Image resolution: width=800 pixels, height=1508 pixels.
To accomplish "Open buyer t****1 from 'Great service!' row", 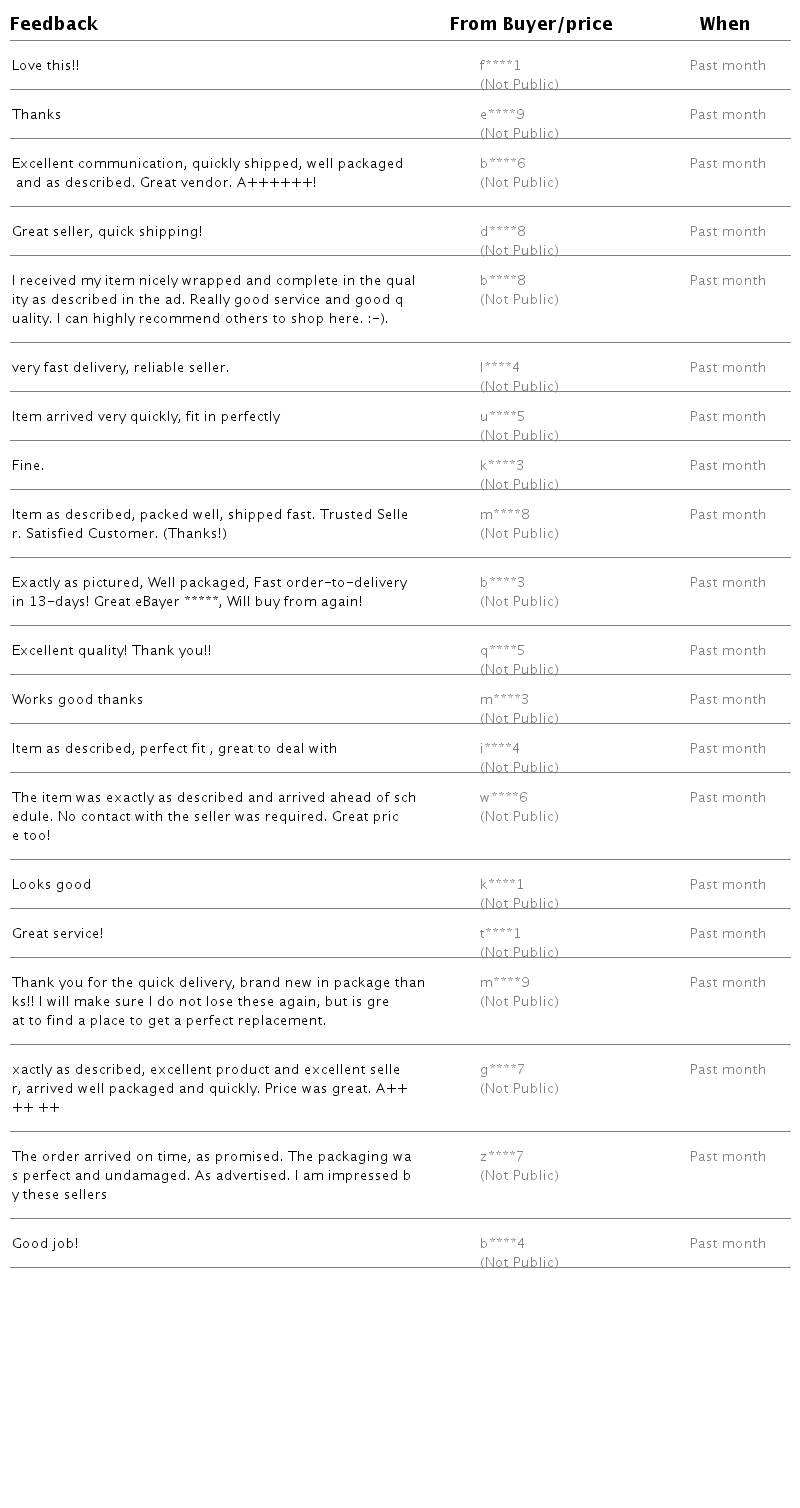I will (500, 934).
